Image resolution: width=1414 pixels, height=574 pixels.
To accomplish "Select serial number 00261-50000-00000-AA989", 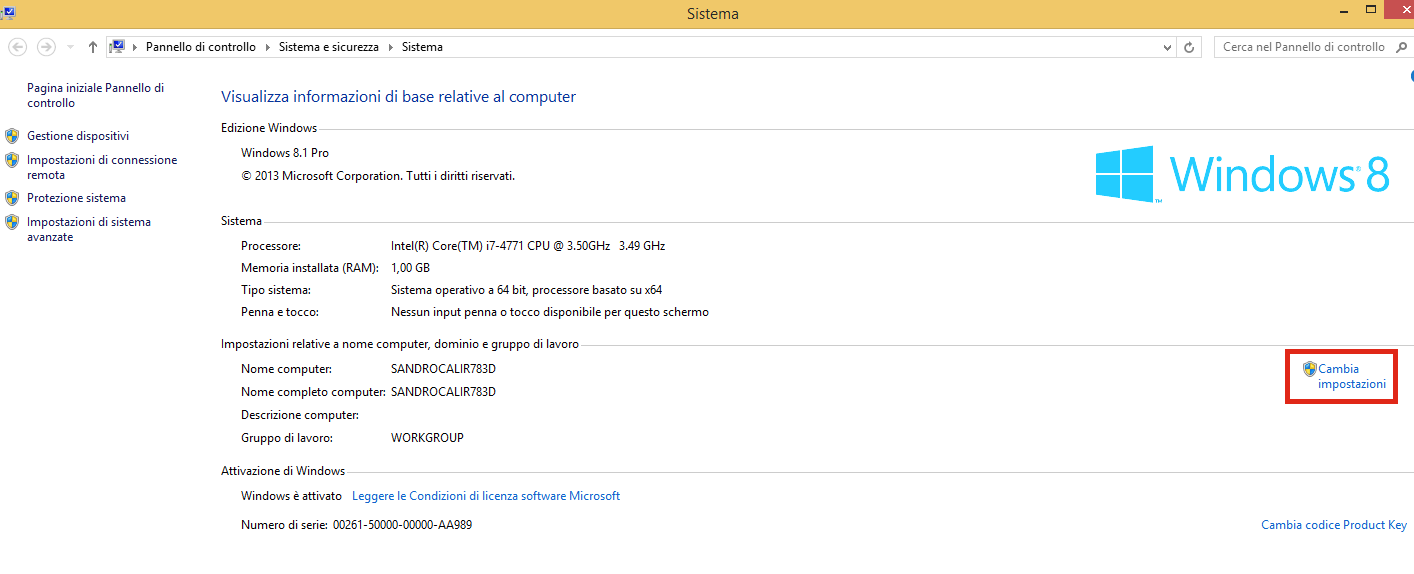I will pos(402,525).
